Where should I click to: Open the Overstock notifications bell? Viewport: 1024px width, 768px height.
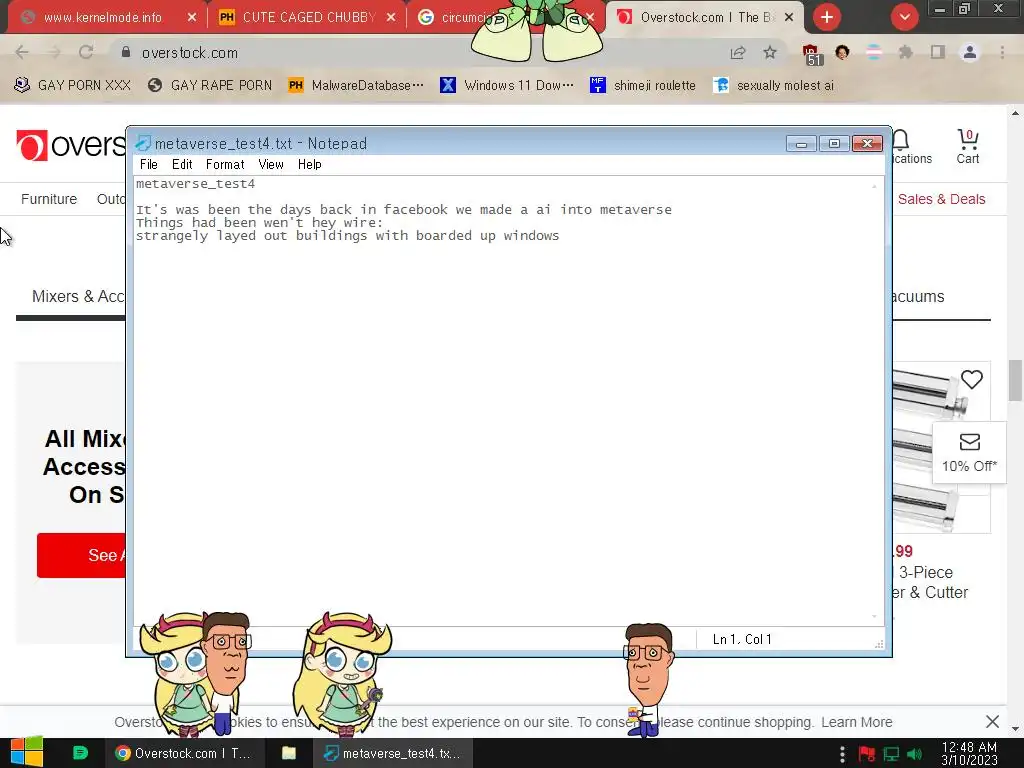tap(901, 140)
